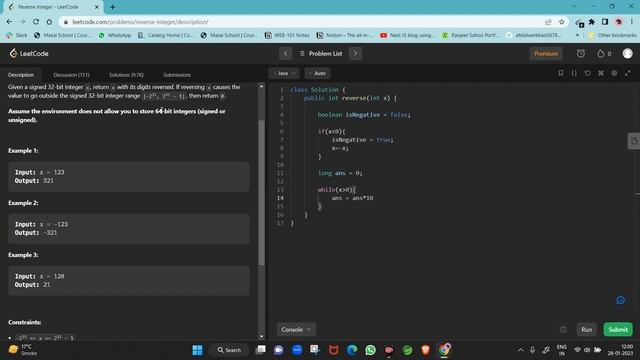Run the code

coord(587,329)
